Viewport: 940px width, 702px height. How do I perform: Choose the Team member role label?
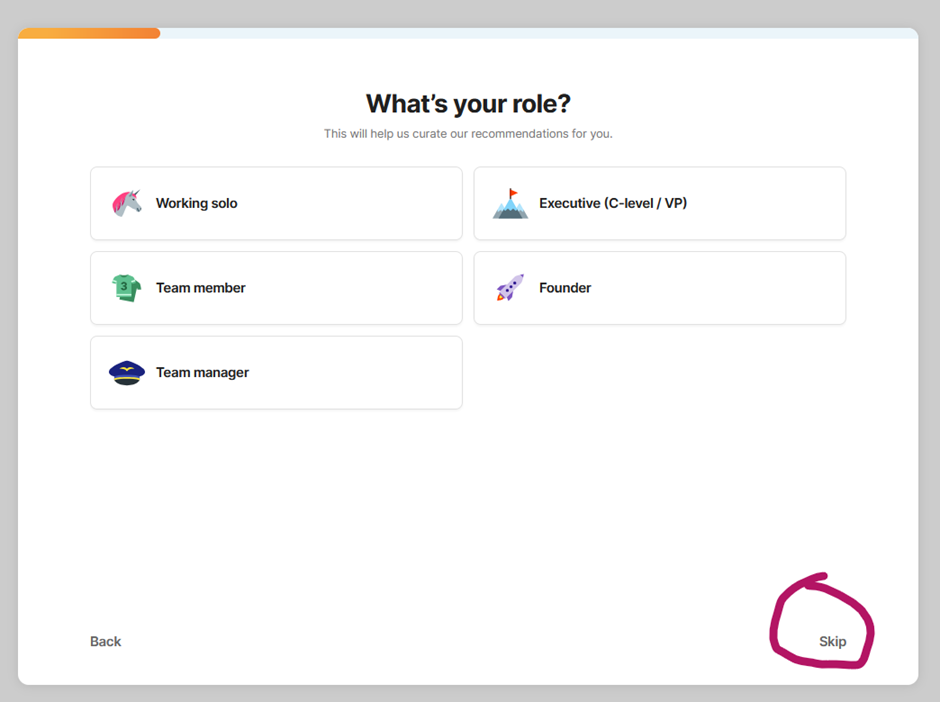[201, 288]
